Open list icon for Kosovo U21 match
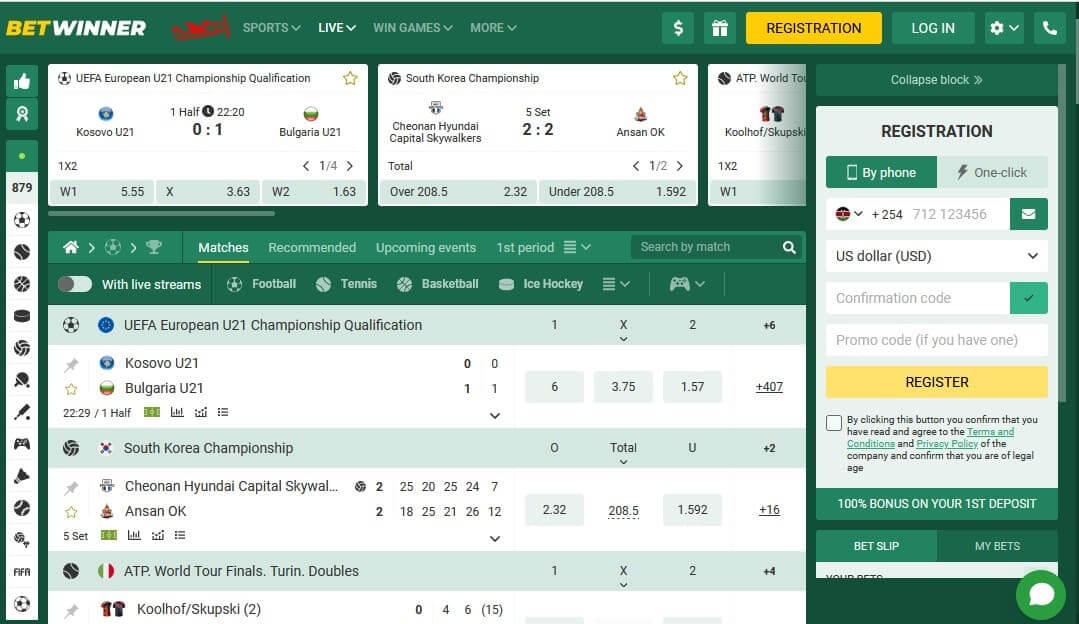Screen dimensions: 1079x624 pyautogui.click(x=223, y=412)
